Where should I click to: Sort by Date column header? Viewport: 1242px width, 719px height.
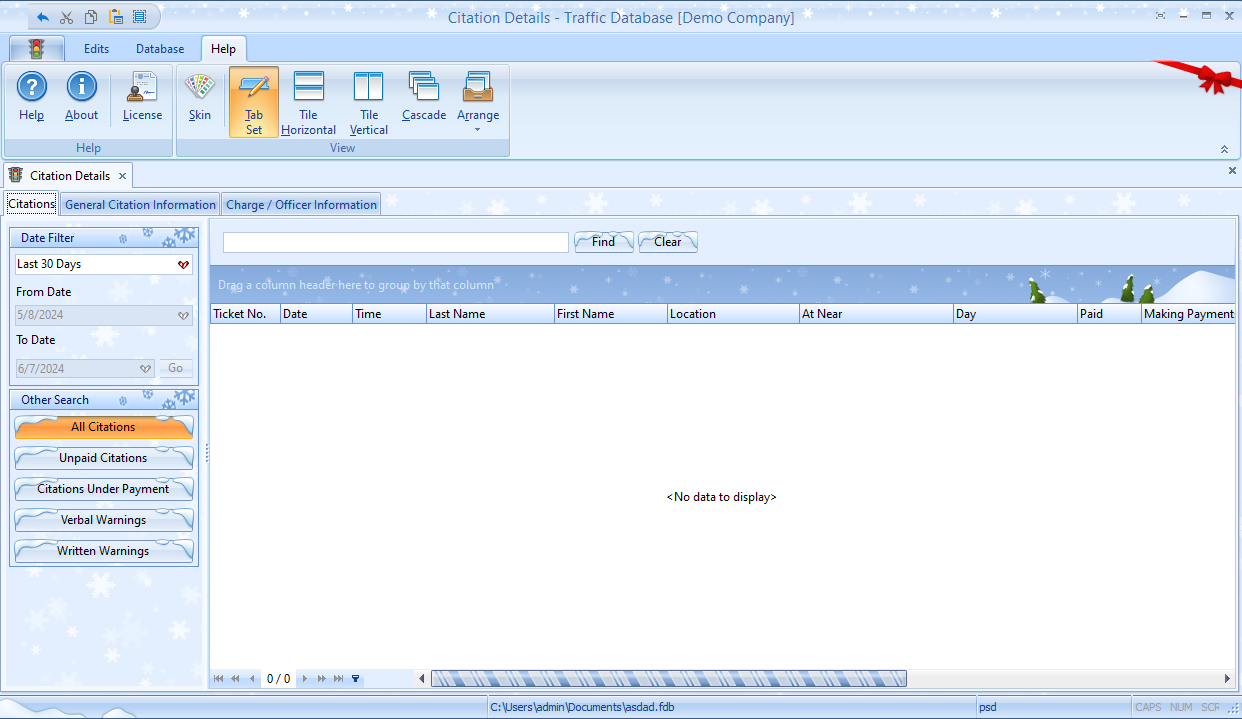(316, 314)
